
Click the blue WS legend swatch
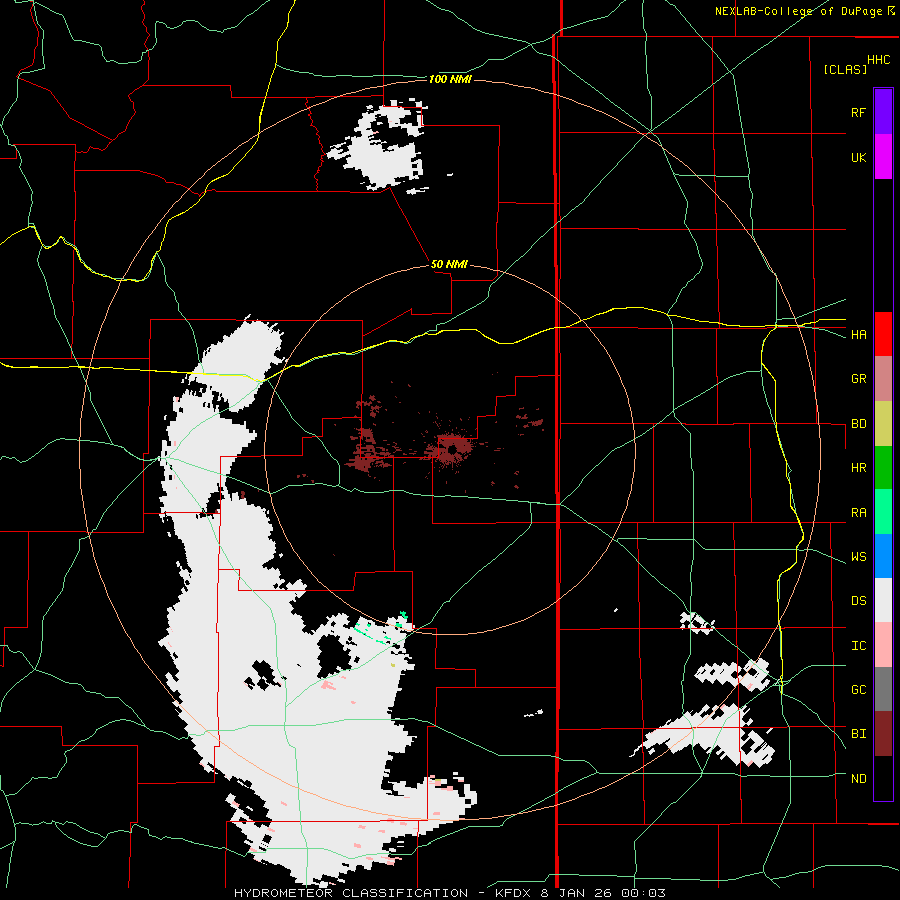pos(883,556)
